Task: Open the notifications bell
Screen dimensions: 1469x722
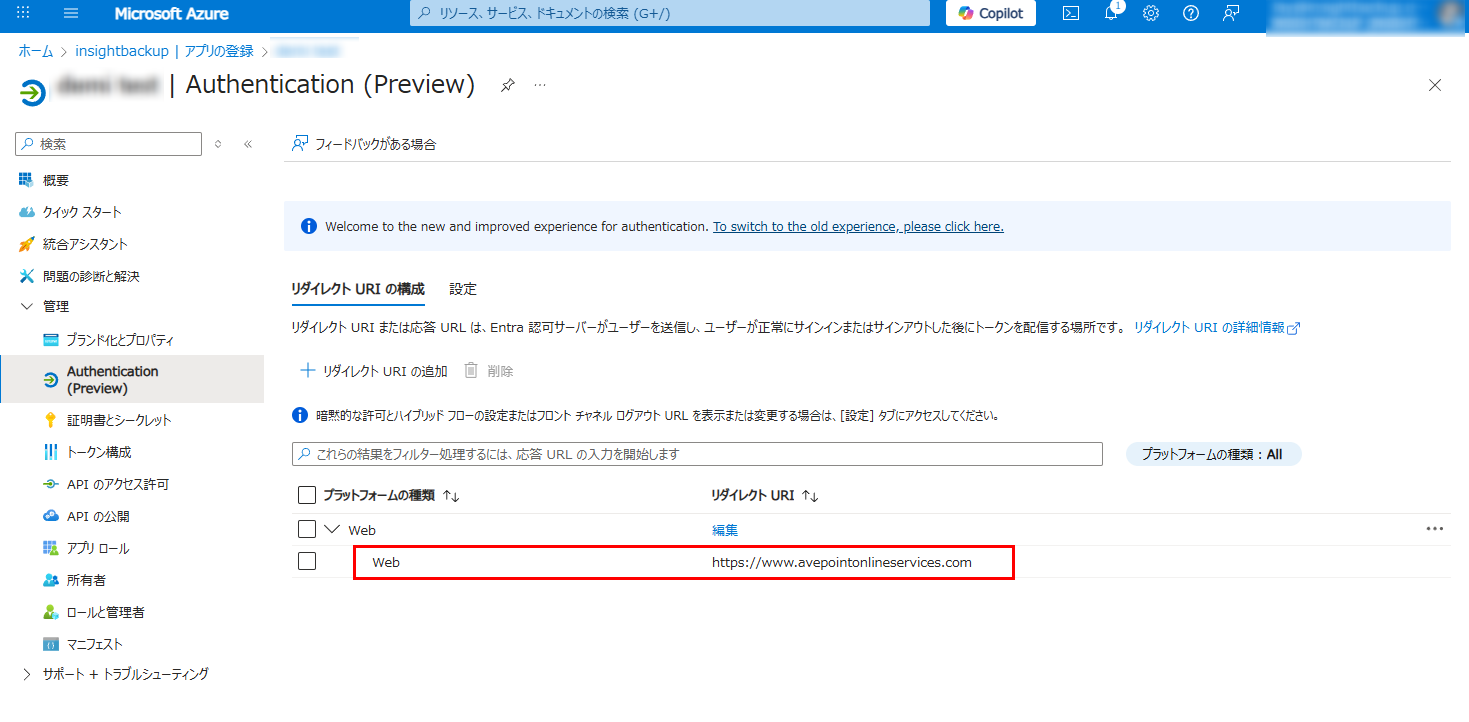Action: coord(1111,13)
